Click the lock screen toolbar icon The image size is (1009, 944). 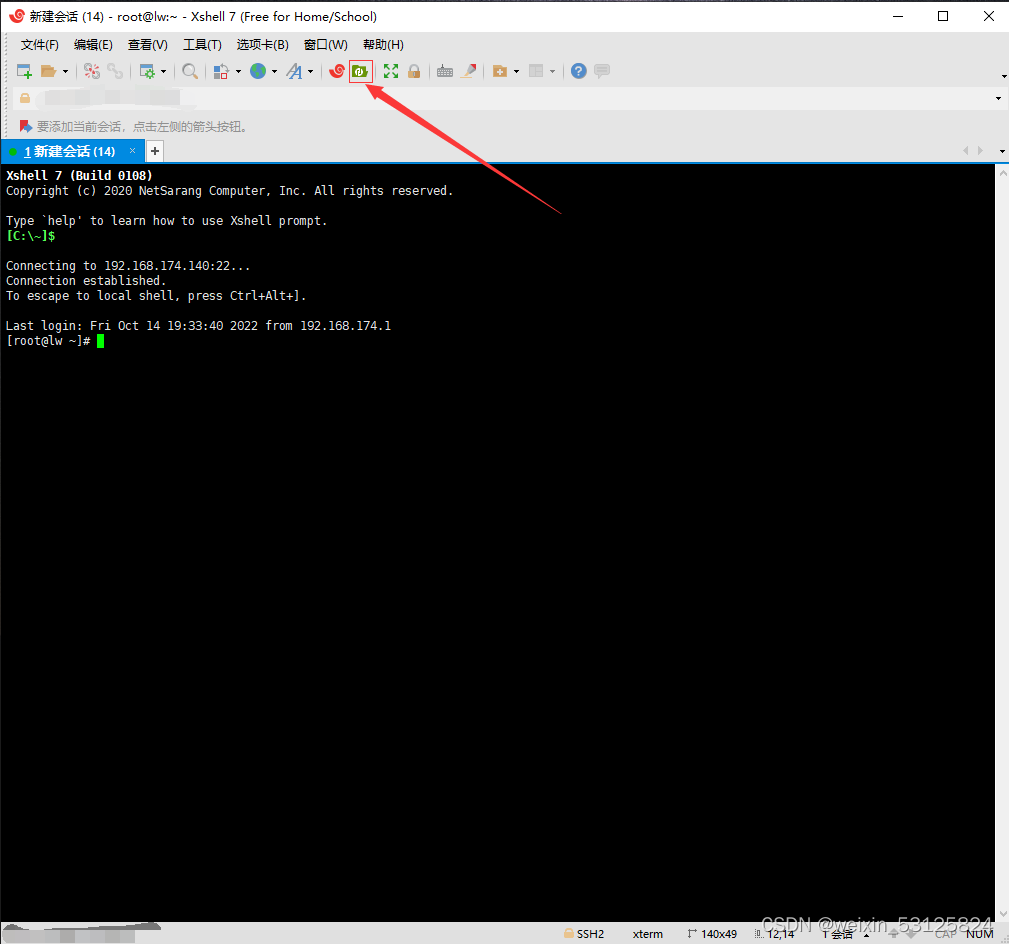pos(412,71)
